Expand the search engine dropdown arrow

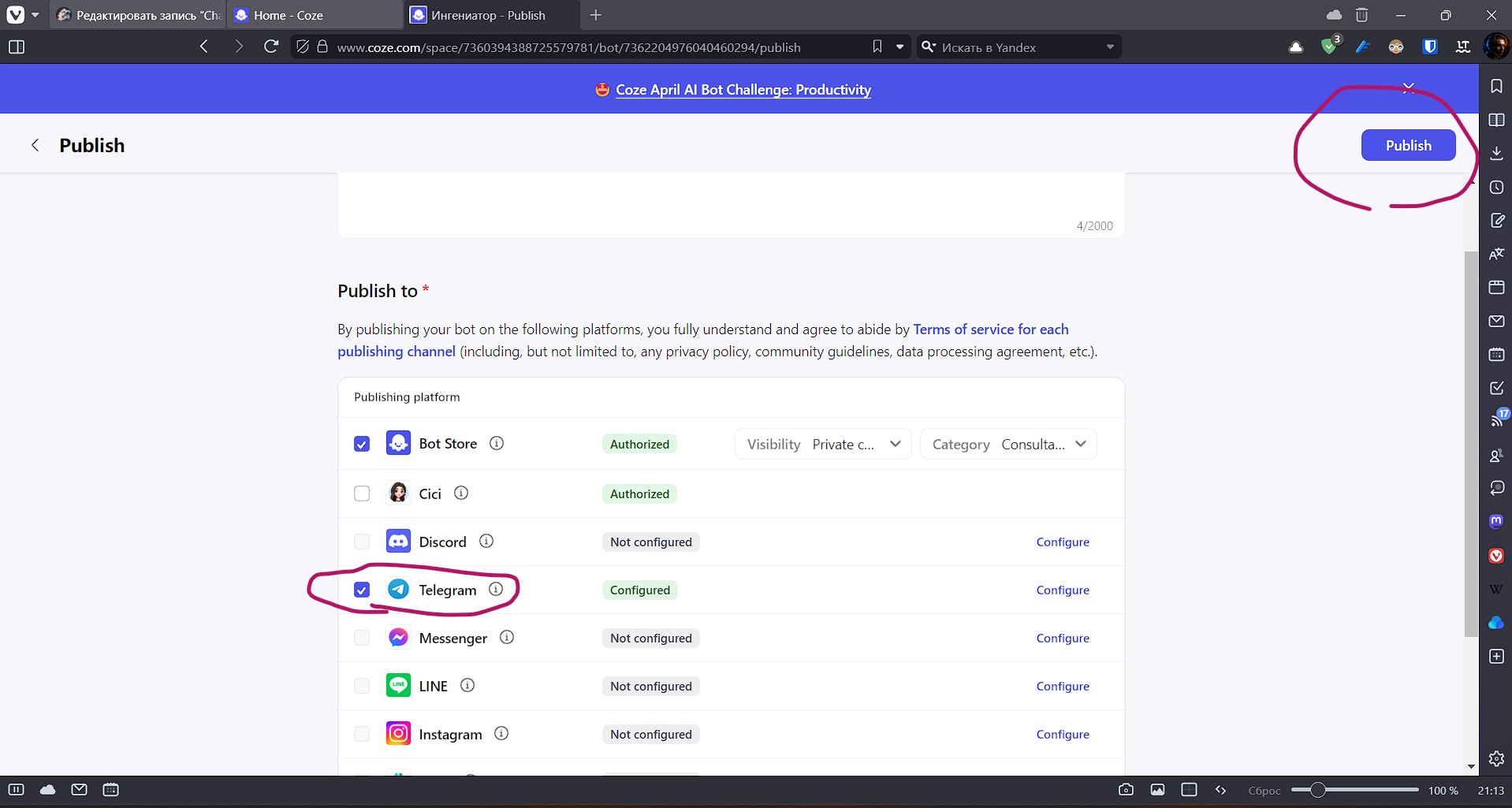[1110, 47]
